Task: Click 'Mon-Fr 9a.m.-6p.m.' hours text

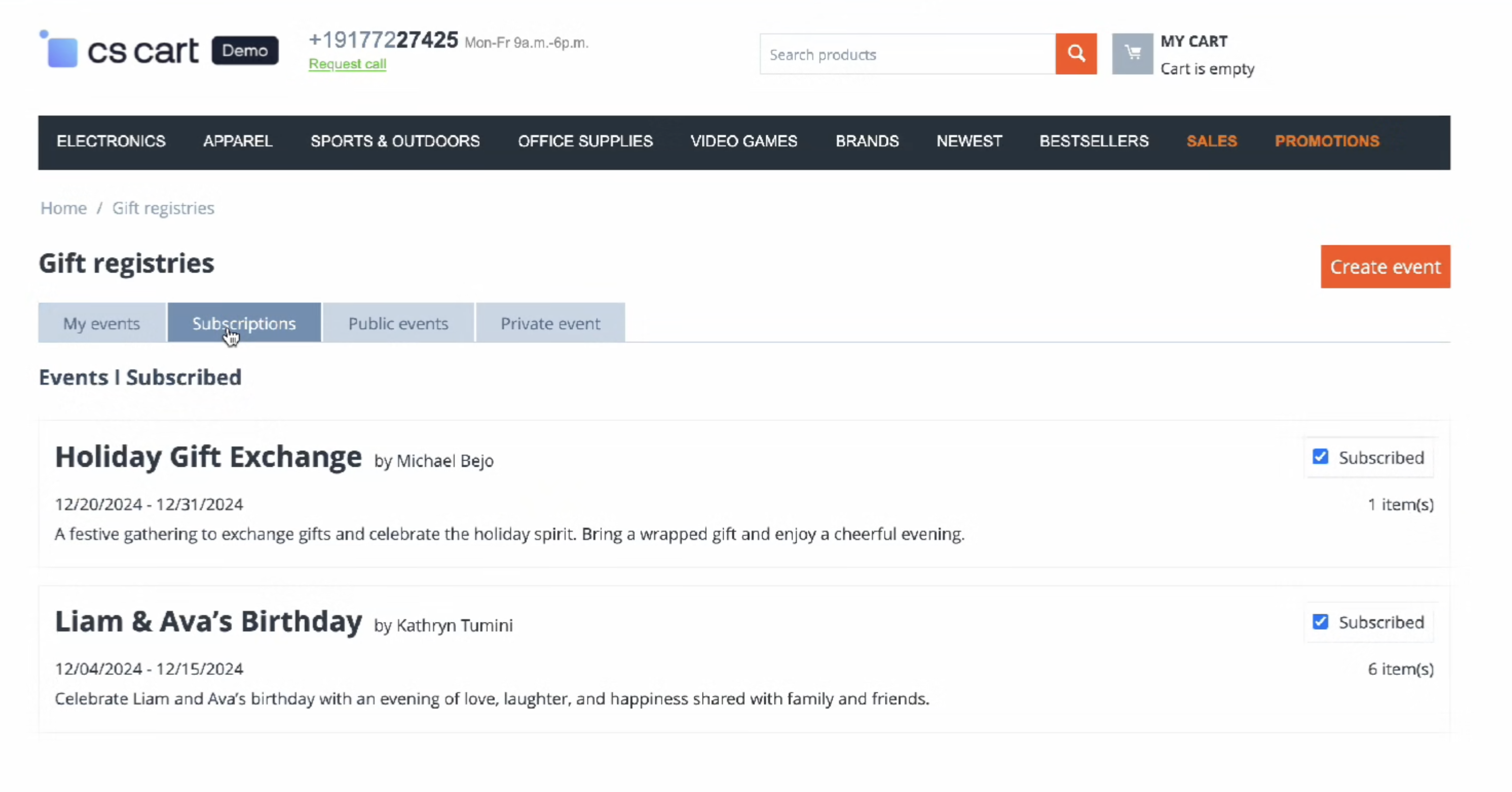Action: click(526, 43)
